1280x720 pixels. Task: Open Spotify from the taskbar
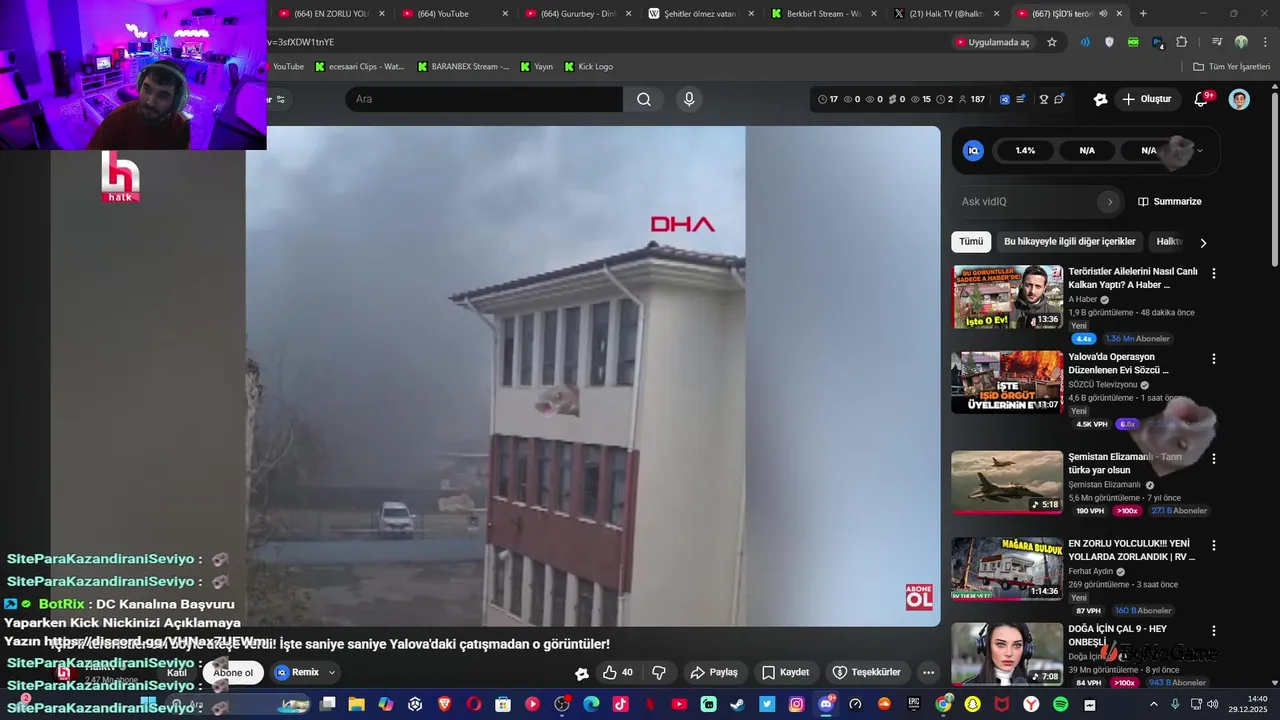(x=1060, y=704)
